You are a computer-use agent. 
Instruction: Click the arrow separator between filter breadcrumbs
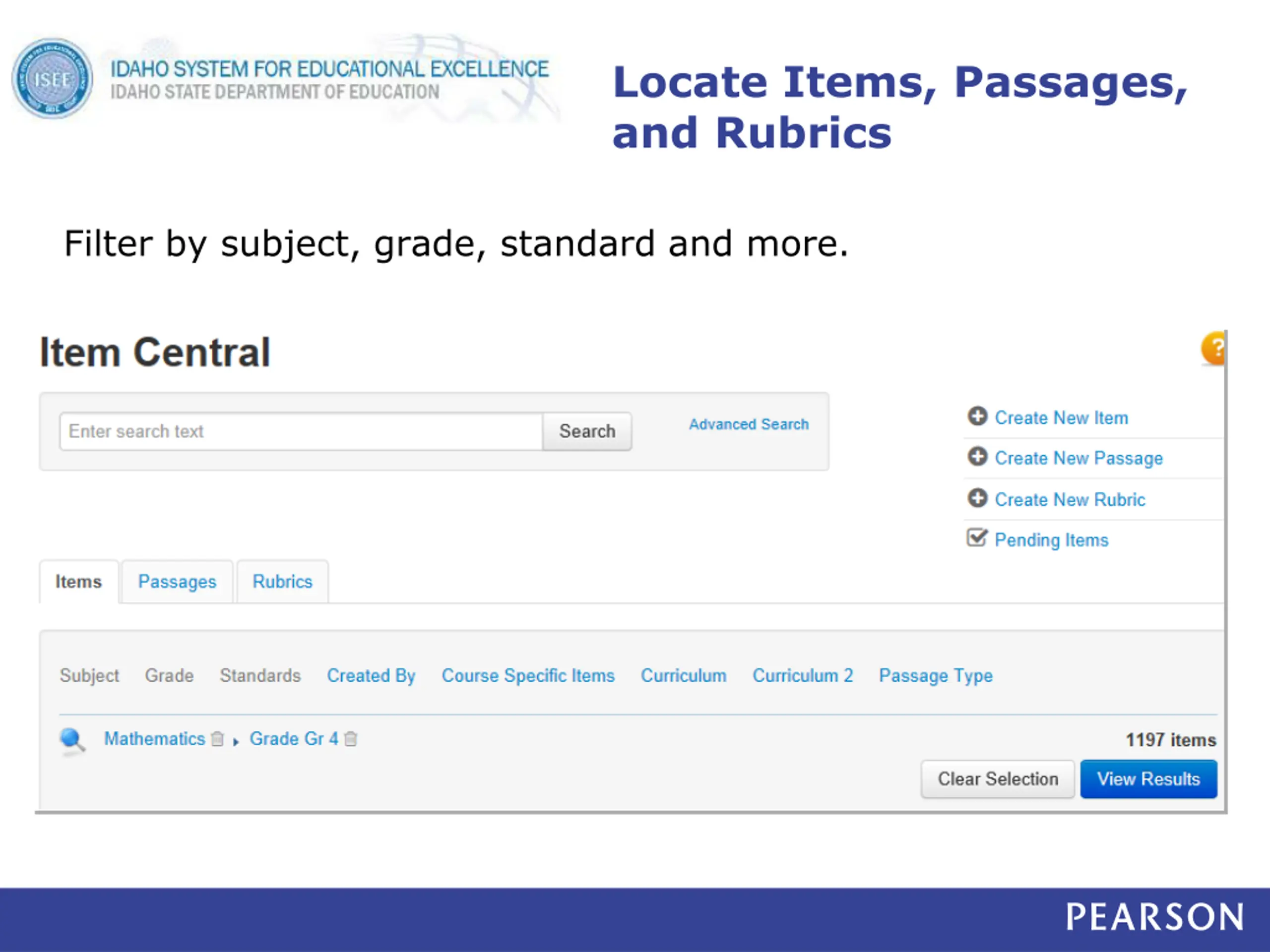pyautogui.click(x=236, y=742)
